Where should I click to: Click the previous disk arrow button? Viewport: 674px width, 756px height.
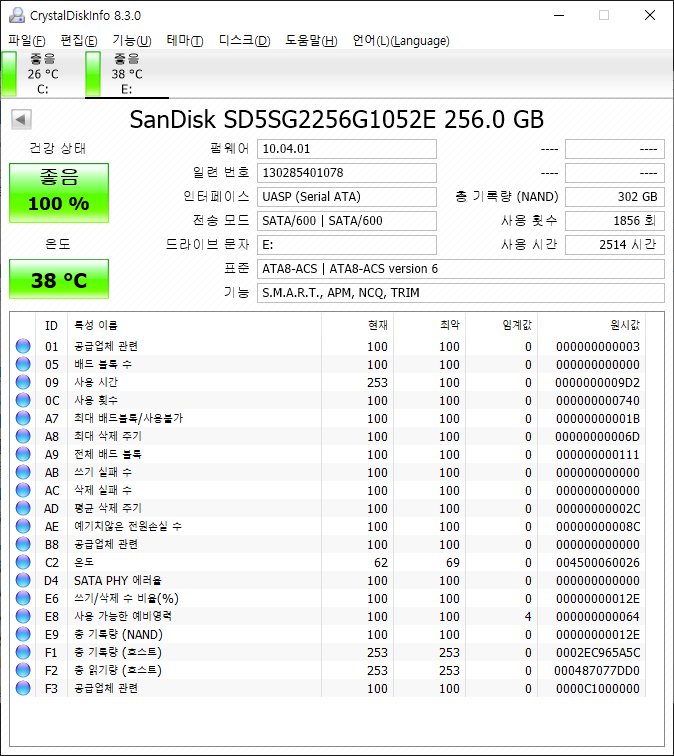20,120
